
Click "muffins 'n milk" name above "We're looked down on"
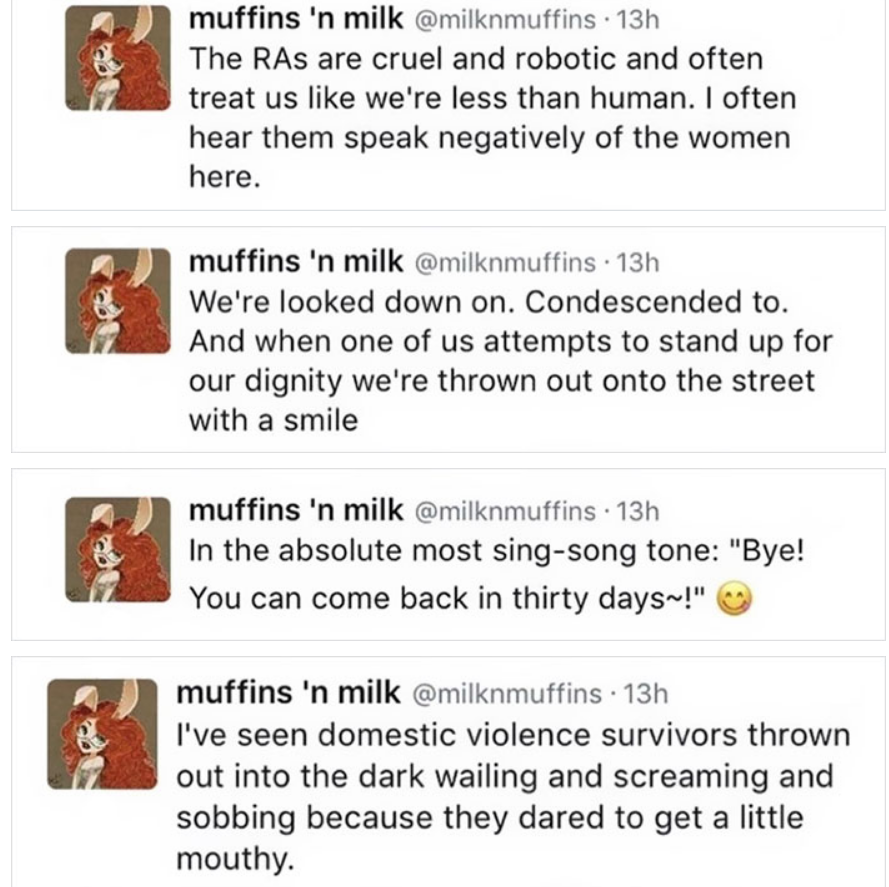coord(294,263)
